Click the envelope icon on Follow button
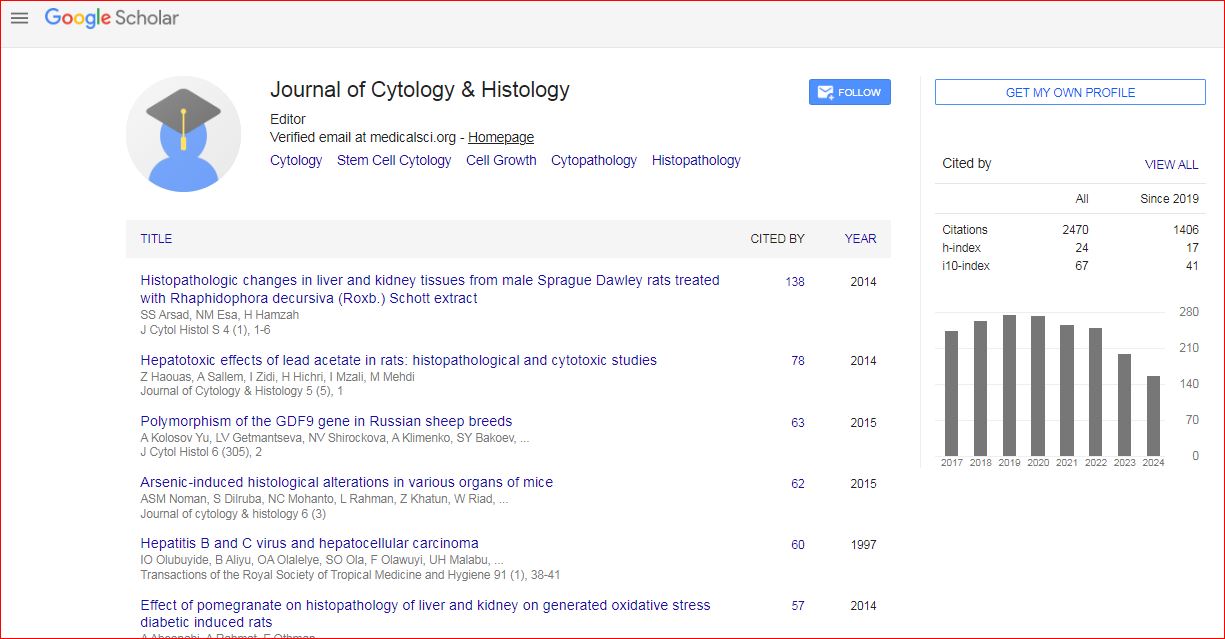The image size is (1225, 639). [x=826, y=92]
